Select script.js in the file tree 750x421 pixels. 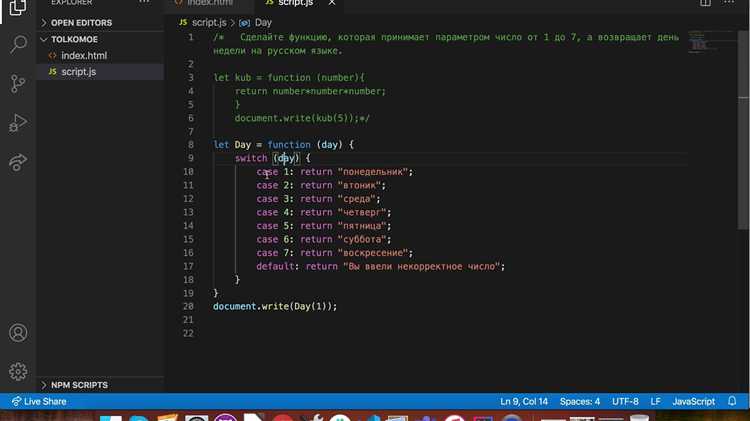coord(79,72)
